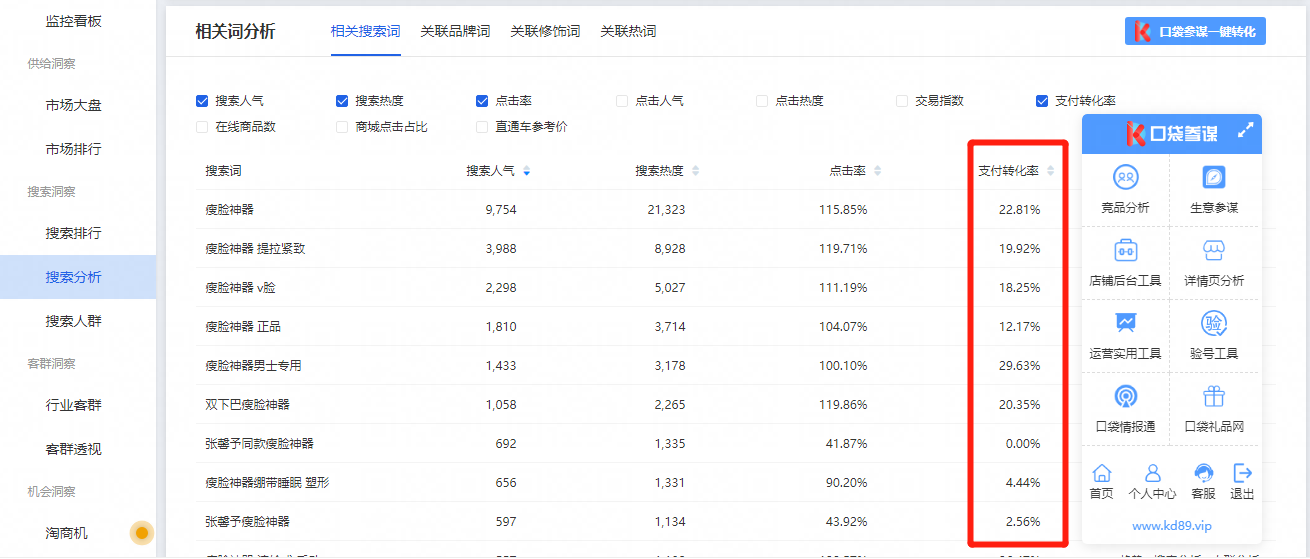Screen dimensions: 1310x559
Task: Click the 口袋参谋 panel header logo
Action: click(1171, 133)
